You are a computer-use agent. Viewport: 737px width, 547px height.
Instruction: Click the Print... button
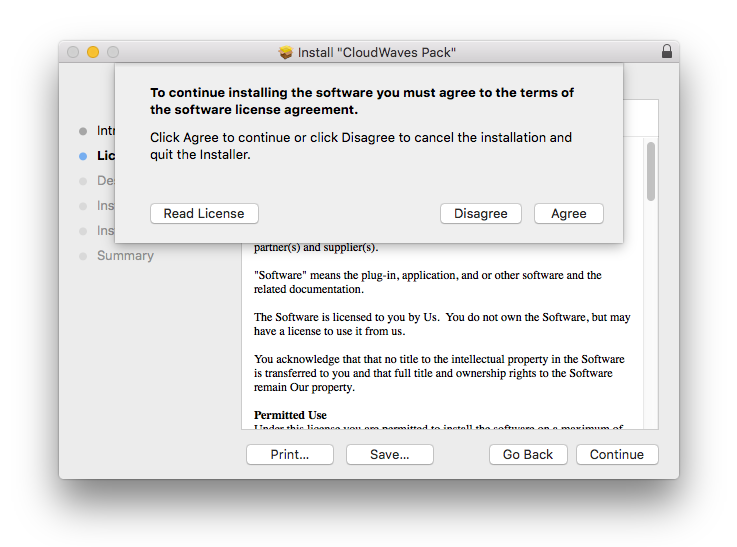(290, 454)
